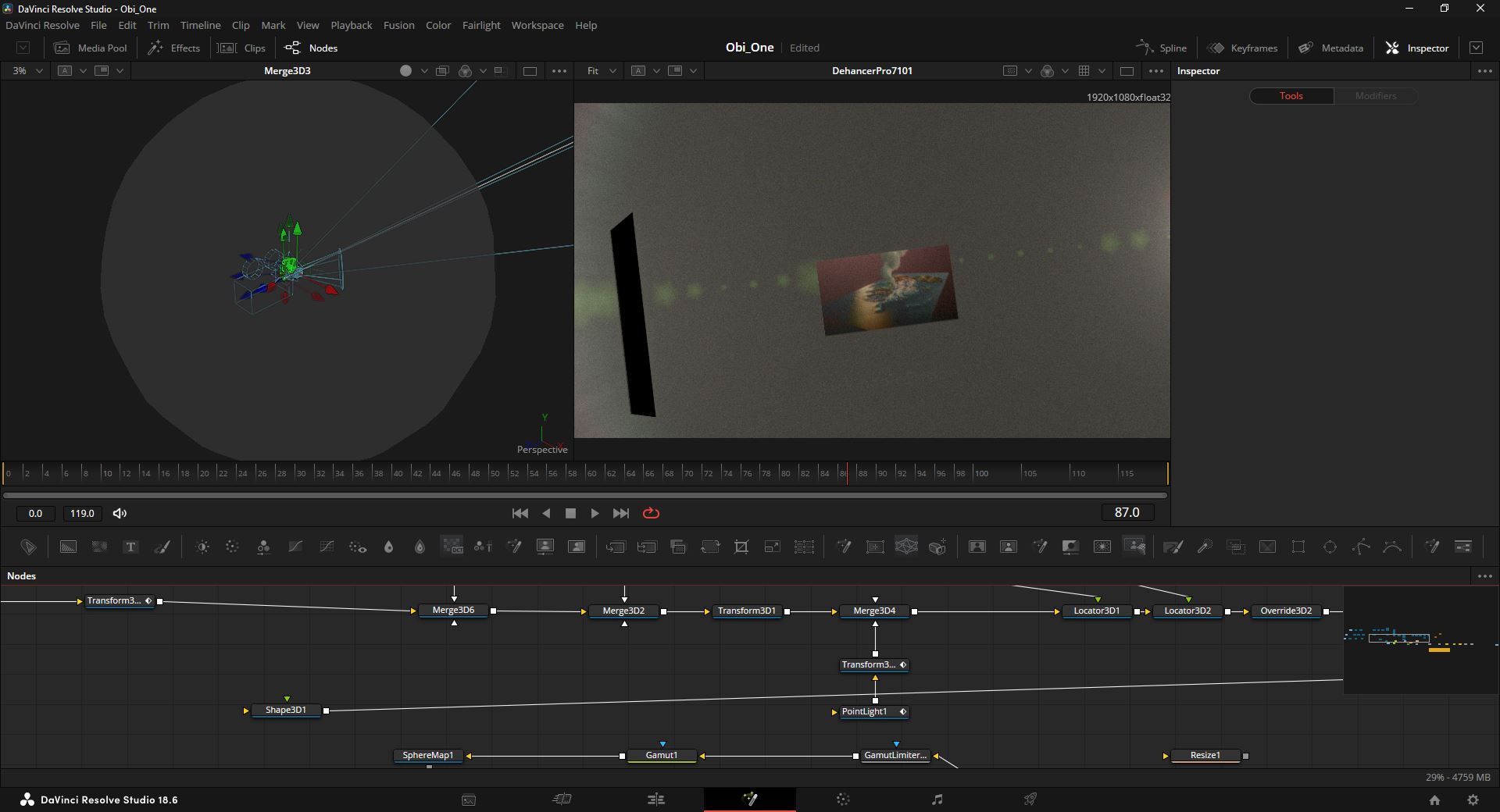Open the Fusion page in bottom bar
This screenshot has height=812, width=1500.
click(x=750, y=799)
